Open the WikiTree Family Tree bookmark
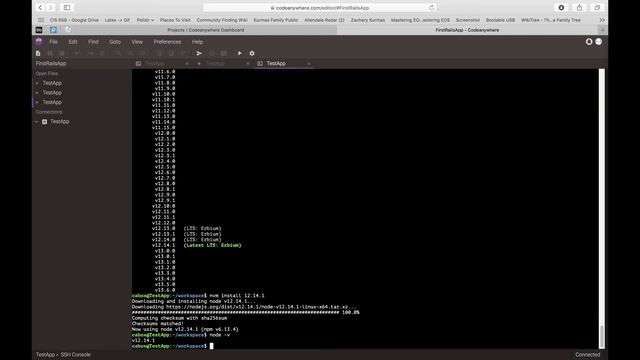 coord(551,20)
